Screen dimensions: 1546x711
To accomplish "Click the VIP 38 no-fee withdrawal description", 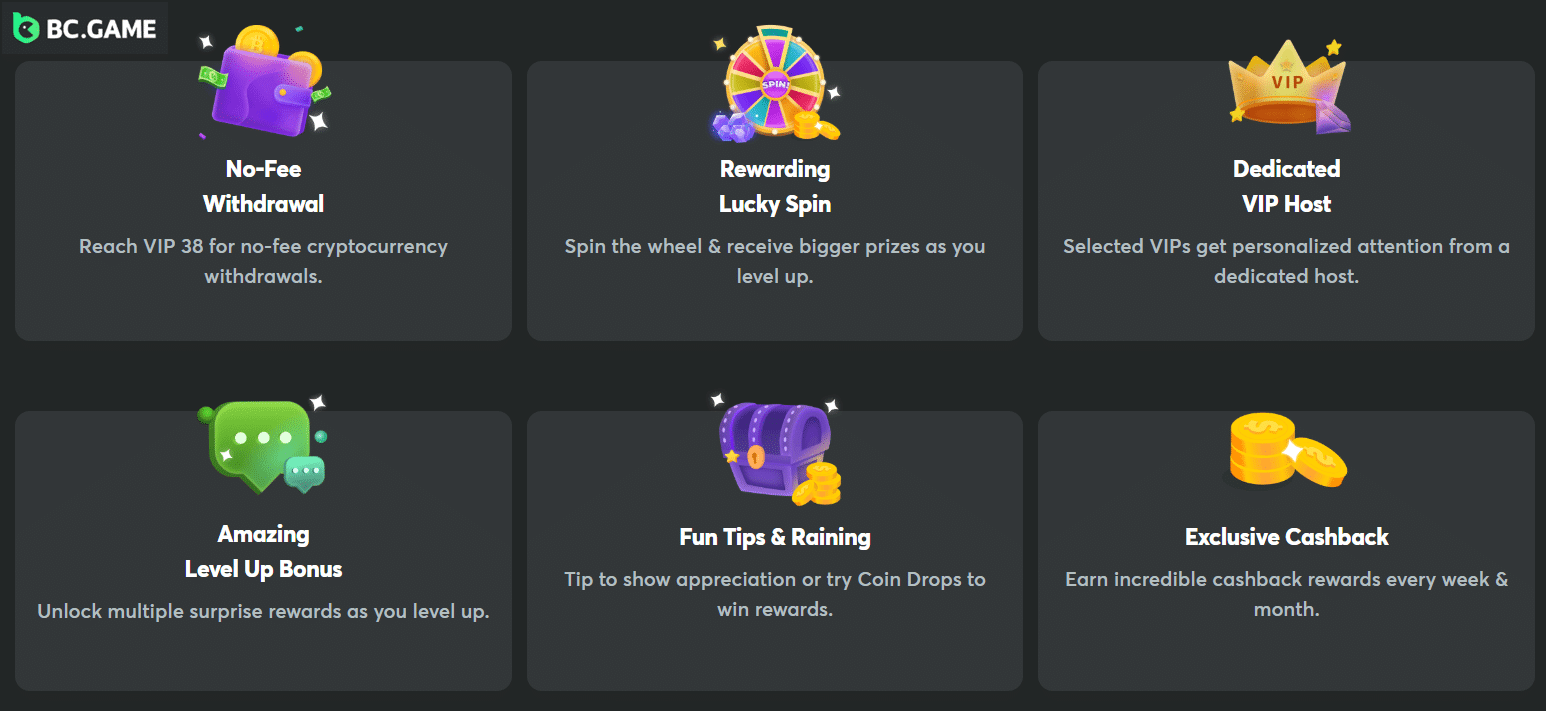I will click(263, 261).
